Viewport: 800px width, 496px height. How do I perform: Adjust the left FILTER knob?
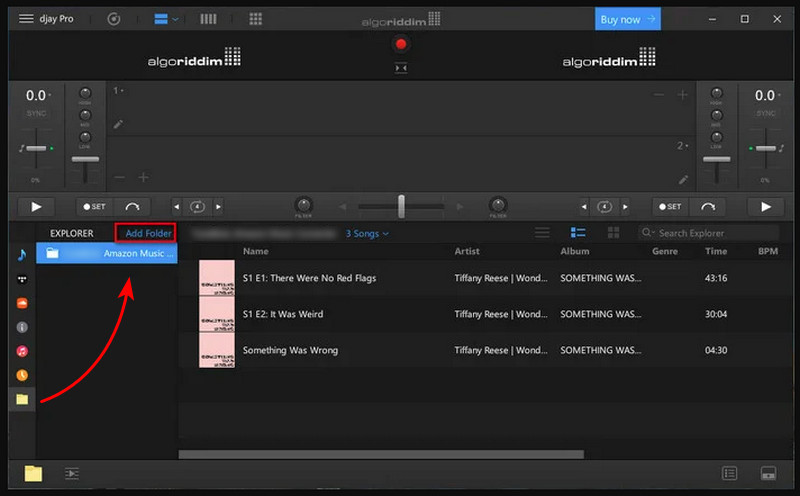click(x=304, y=205)
